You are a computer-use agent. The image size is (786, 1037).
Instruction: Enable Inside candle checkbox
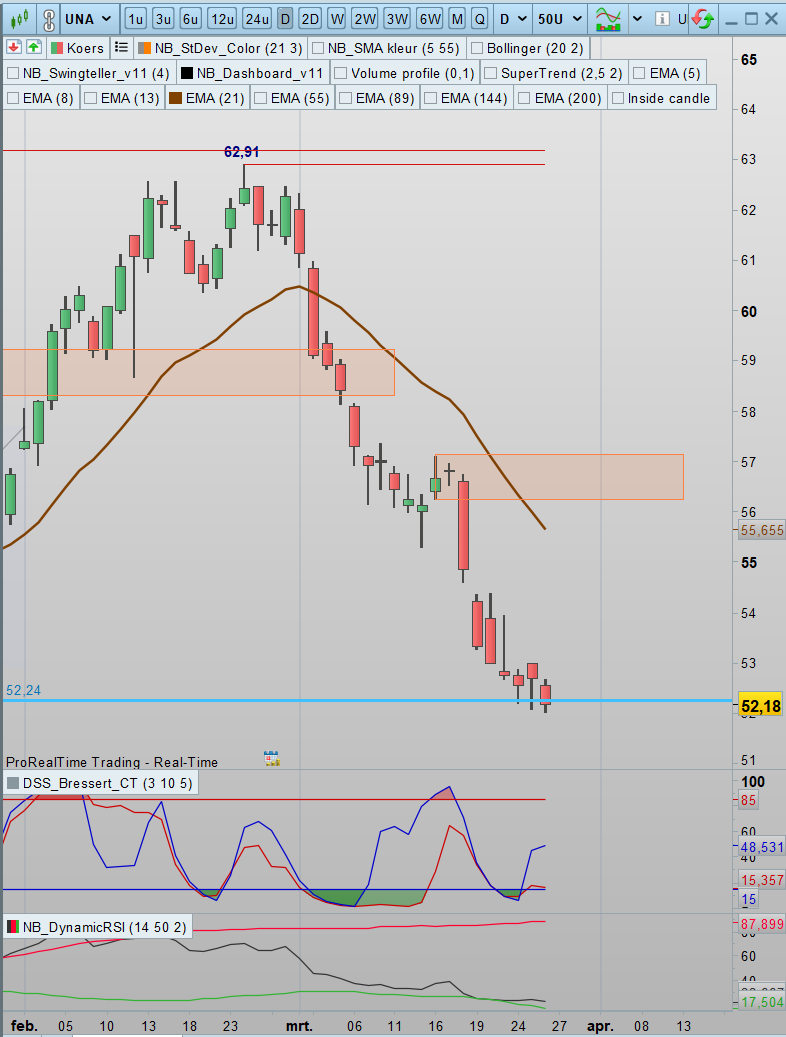pyautogui.click(x=617, y=99)
